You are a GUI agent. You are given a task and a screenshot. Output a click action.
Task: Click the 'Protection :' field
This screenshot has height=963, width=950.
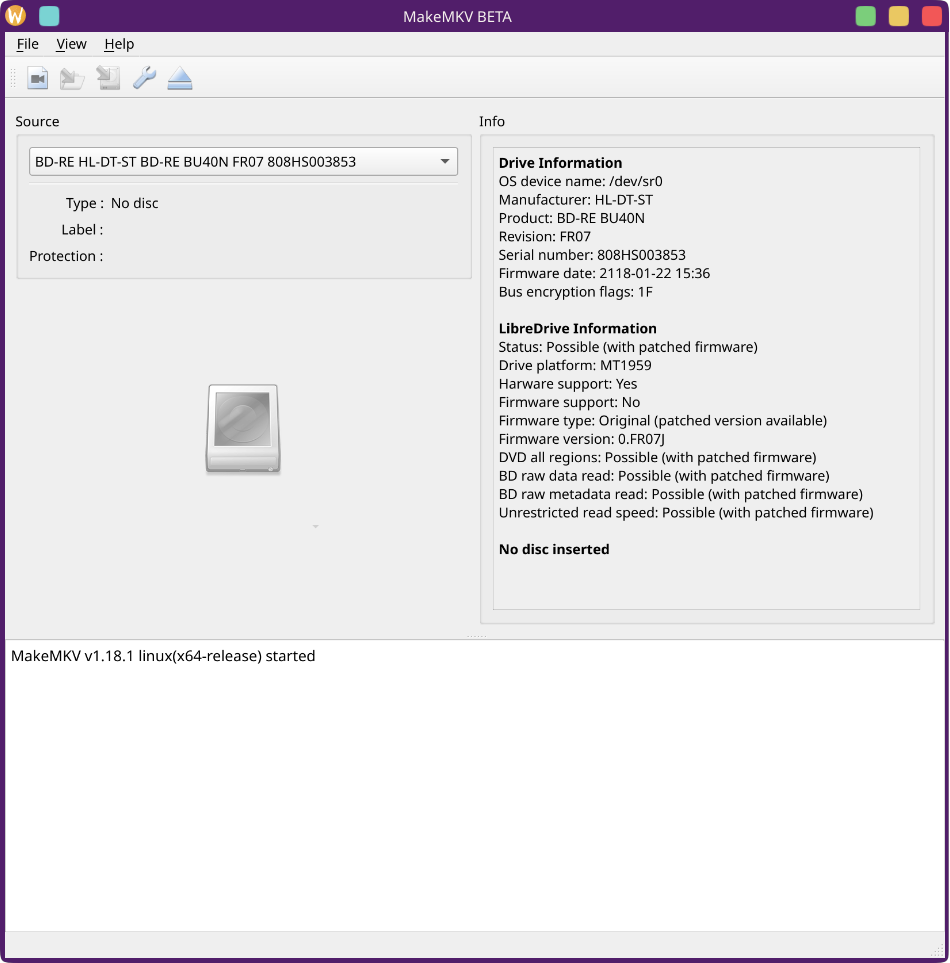(x=66, y=256)
